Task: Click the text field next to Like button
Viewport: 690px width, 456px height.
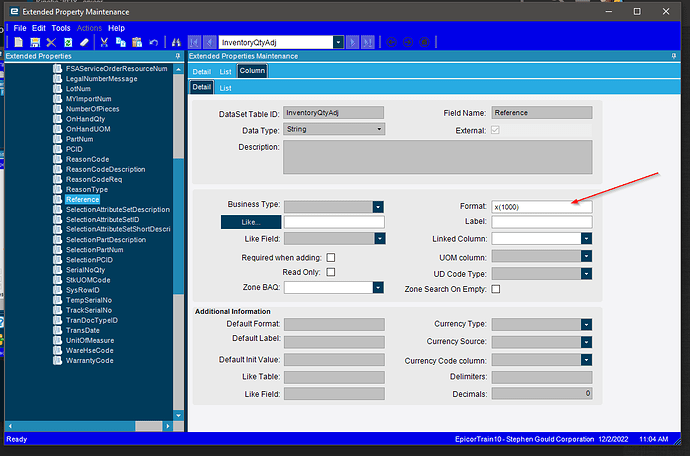Action: click(334, 222)
